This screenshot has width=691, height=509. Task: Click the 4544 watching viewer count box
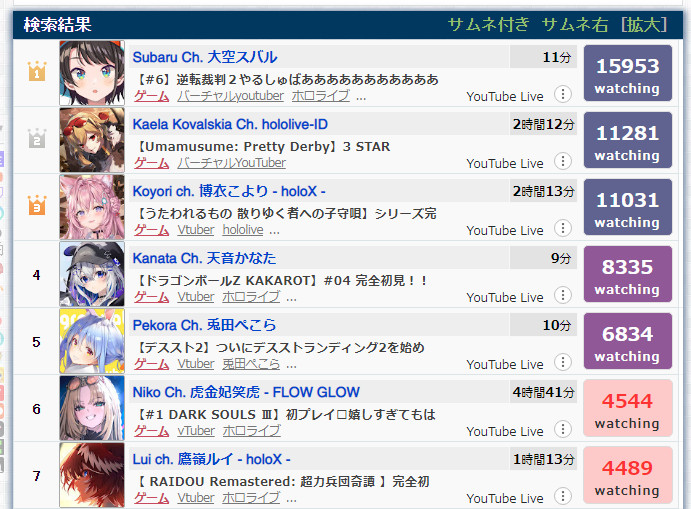pyautogui.click(x=628, y=408)
